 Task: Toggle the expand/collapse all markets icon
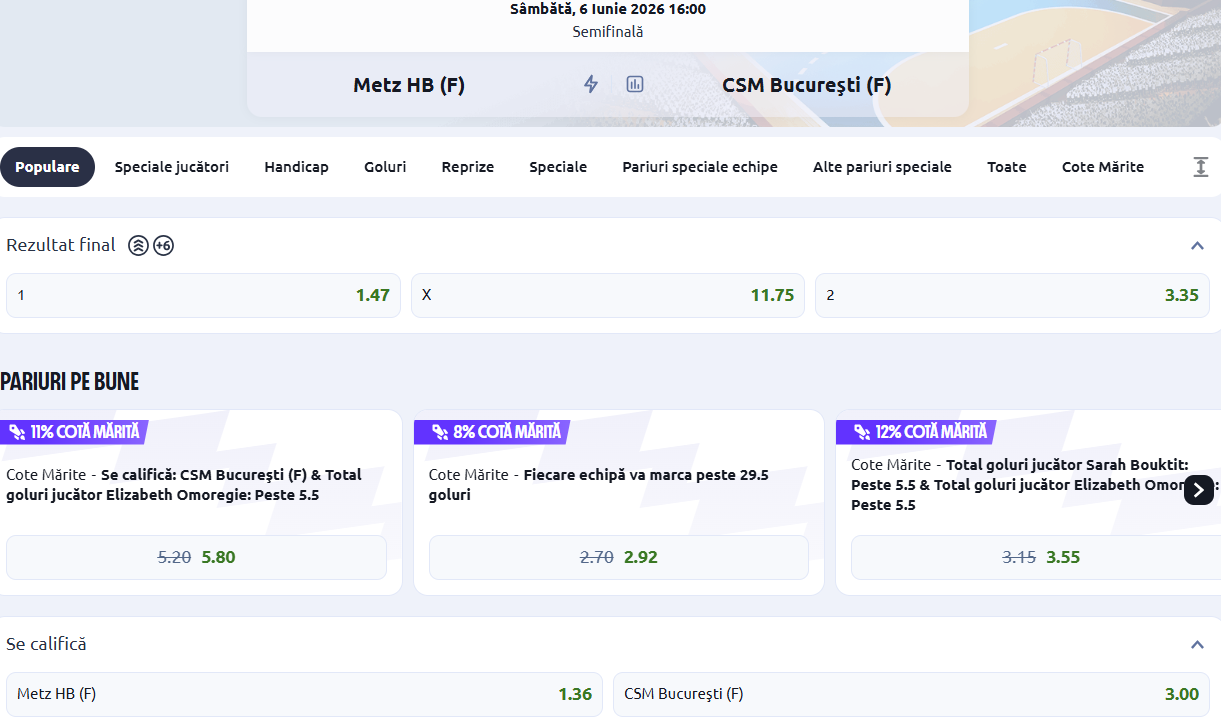[x=1201, y=167]
